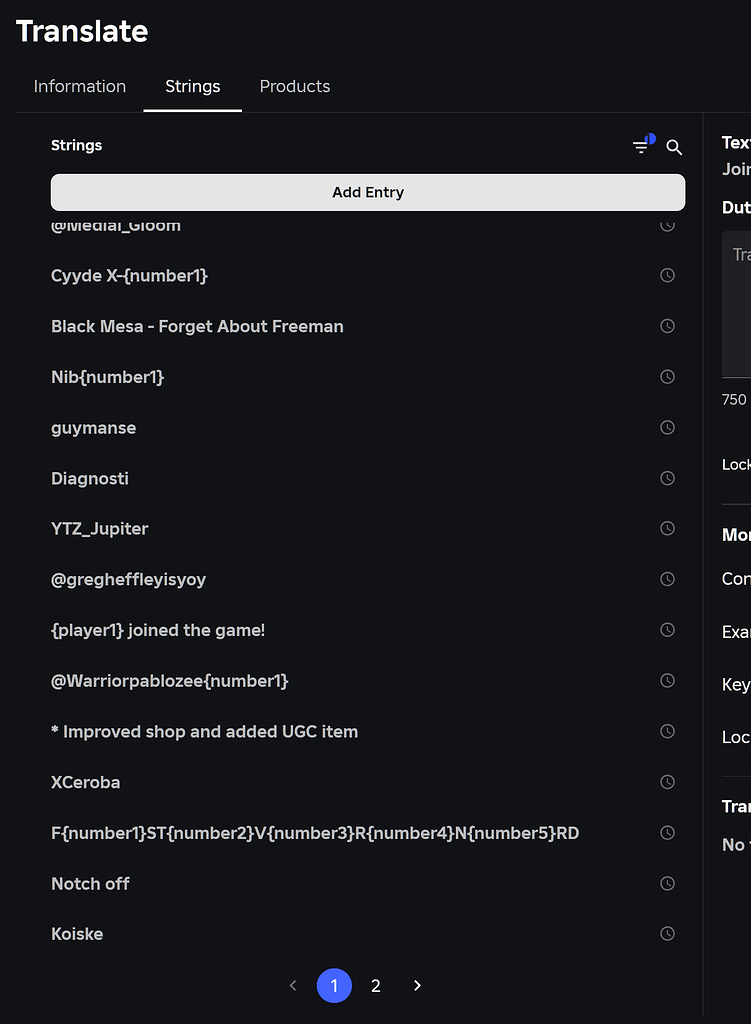Screen dimensions: 751x1024
Task: Click the search magnifier icon
Action: (x=673, y=146)
